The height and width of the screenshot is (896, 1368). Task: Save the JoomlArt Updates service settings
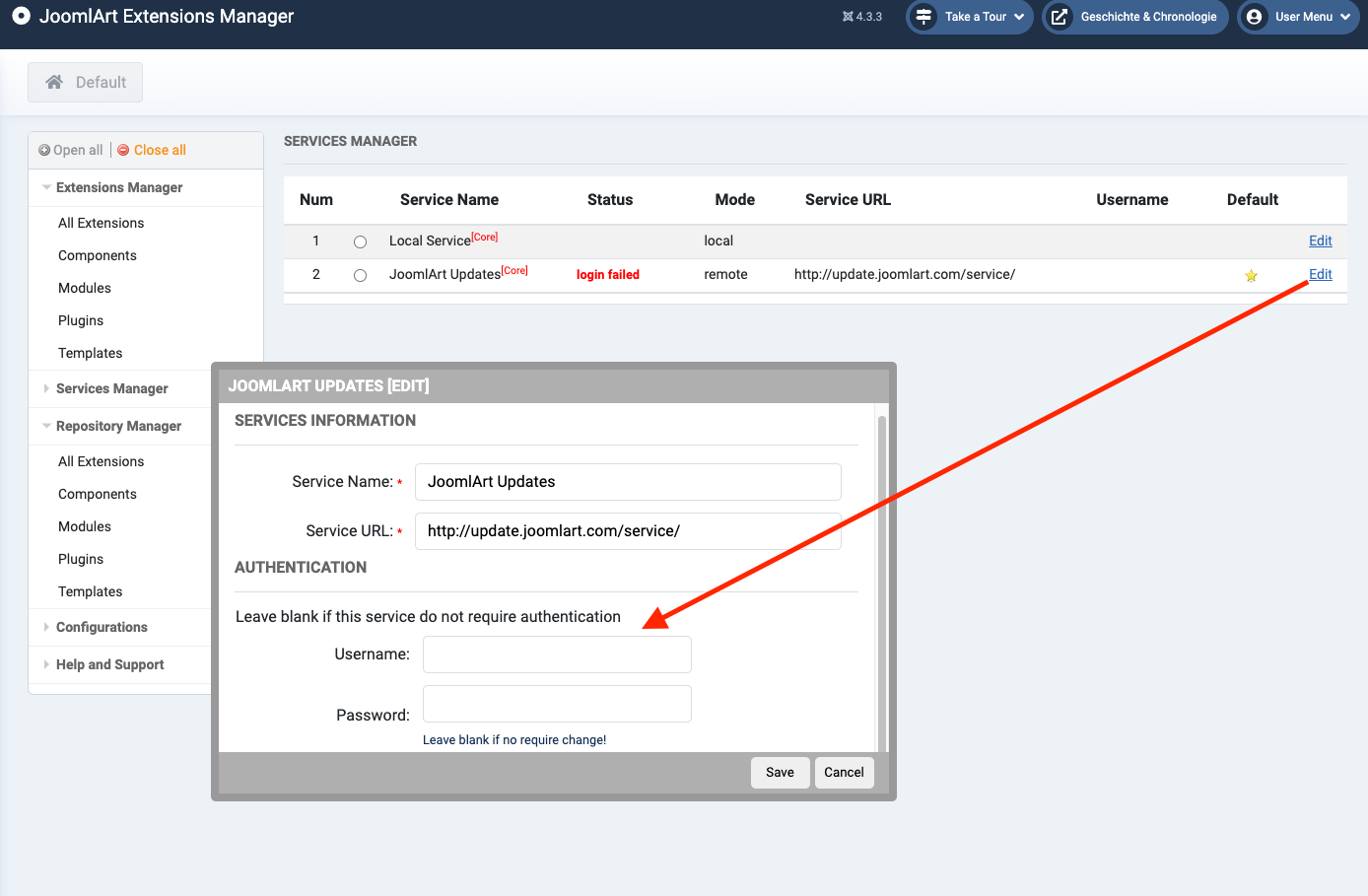point(780,773)
